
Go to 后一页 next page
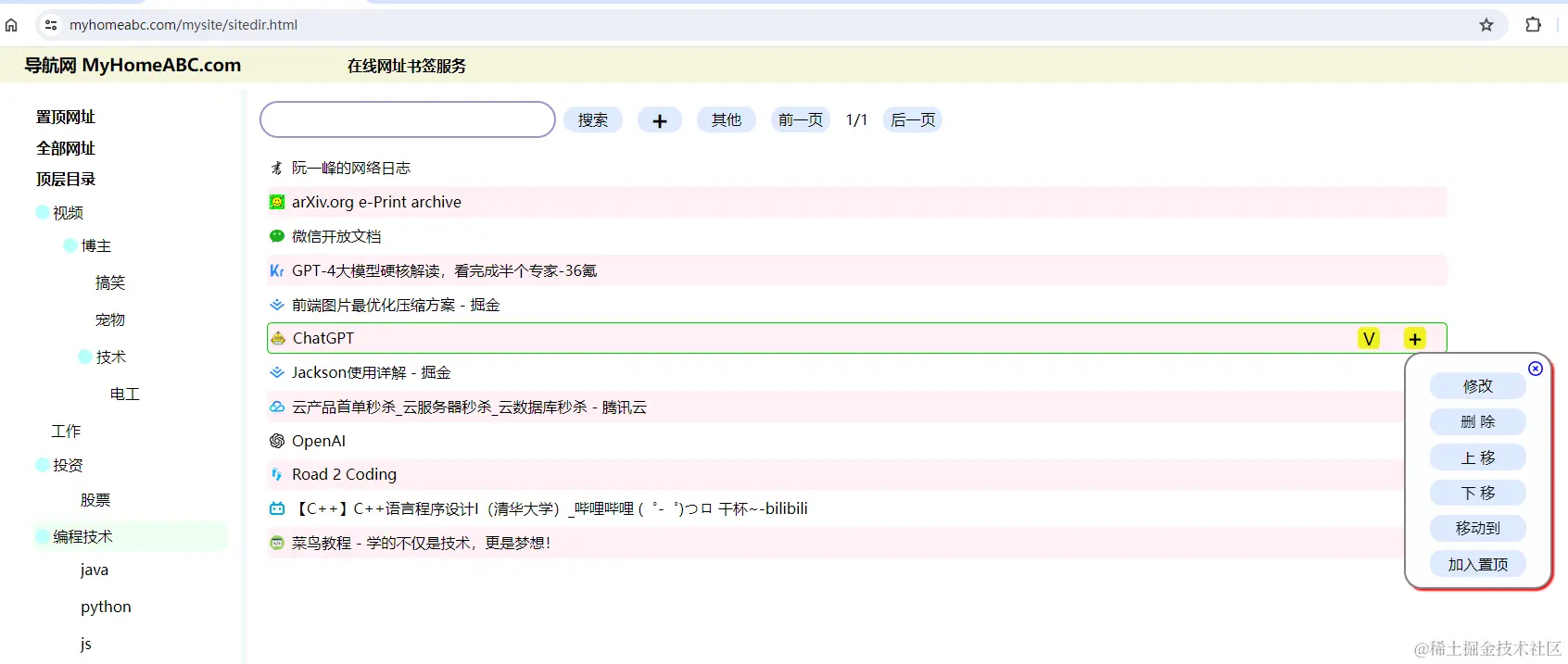click(x=913, y=120)
